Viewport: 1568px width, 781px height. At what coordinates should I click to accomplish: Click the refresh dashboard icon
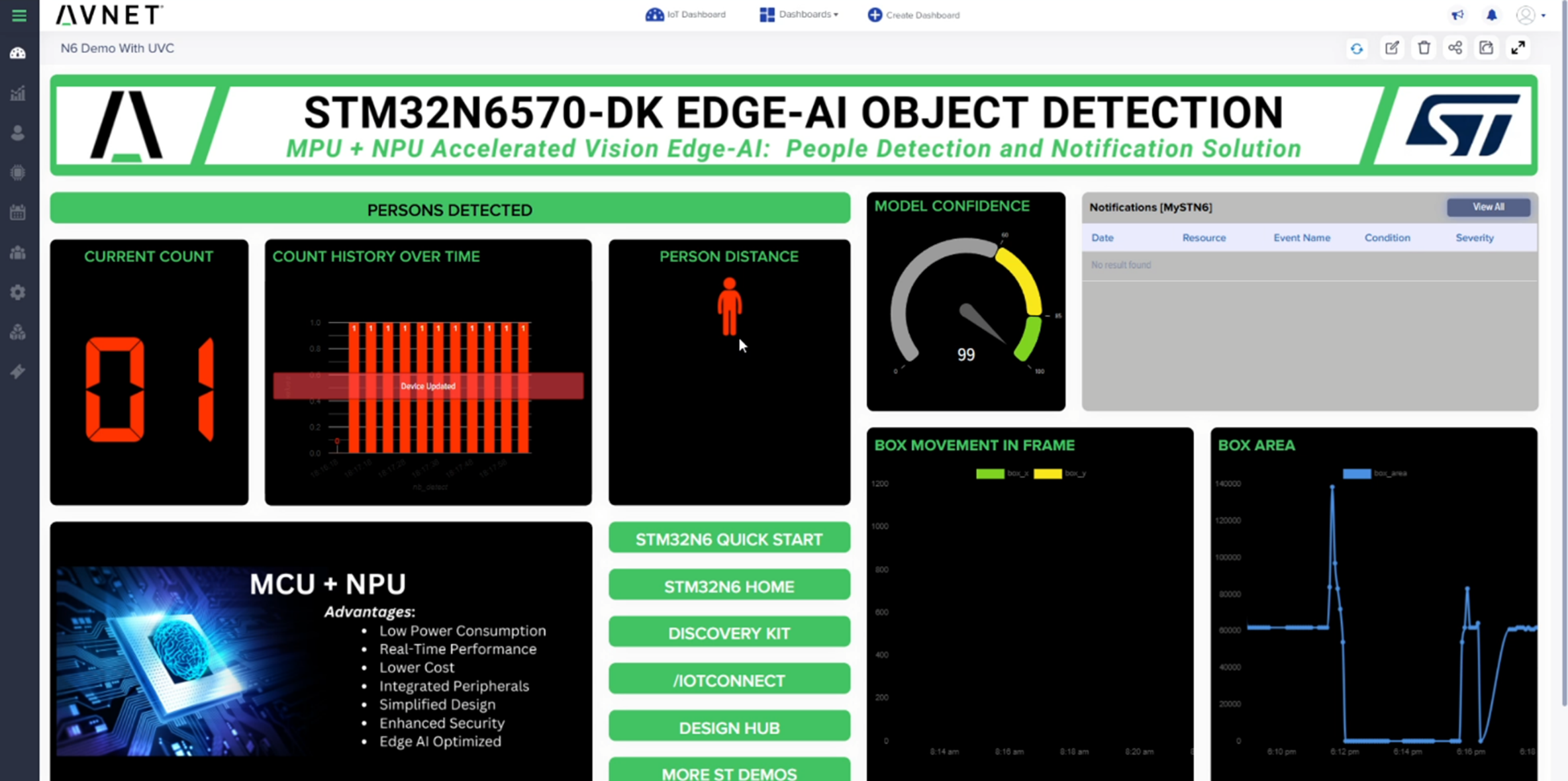[x=1357, y=48]
